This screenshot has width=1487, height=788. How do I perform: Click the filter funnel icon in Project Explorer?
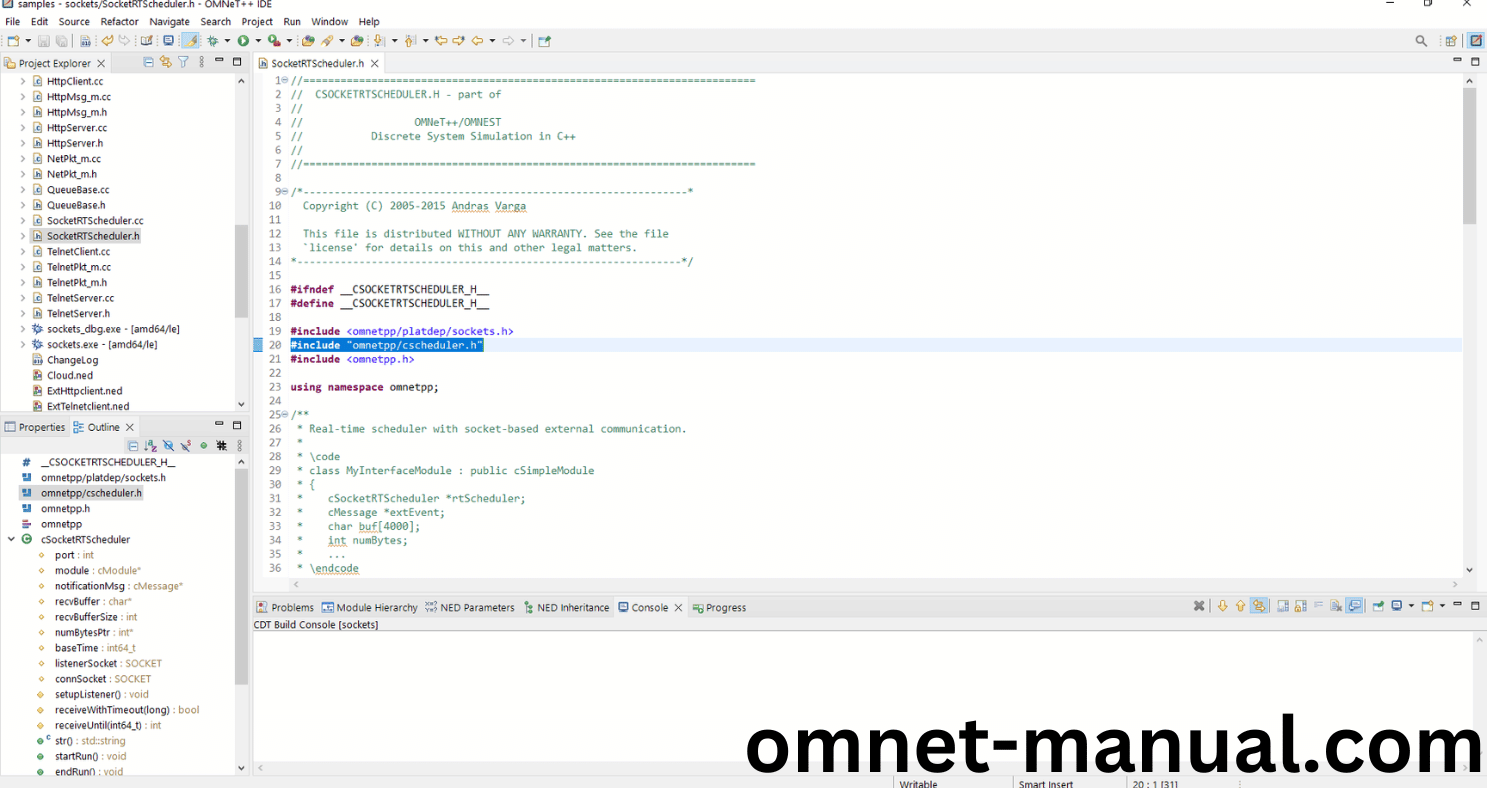(183, 62)
